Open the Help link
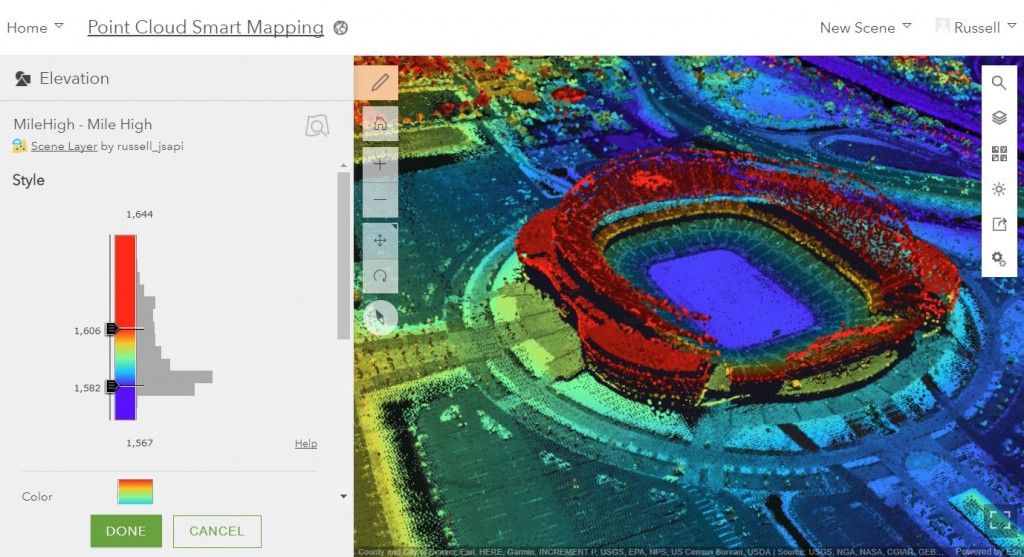This screenshot has width=1024, height=557. (306, 443)
